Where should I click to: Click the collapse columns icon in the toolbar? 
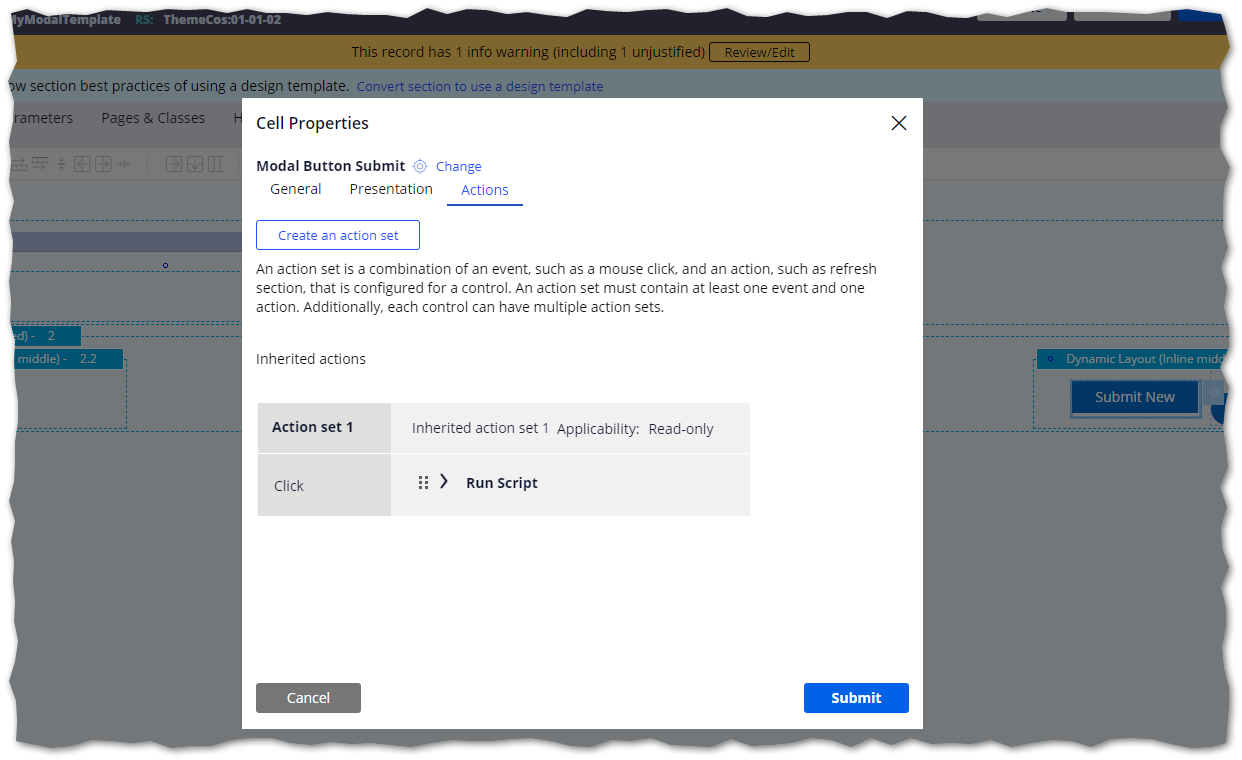pyautogui.click(x=125, y=163)
